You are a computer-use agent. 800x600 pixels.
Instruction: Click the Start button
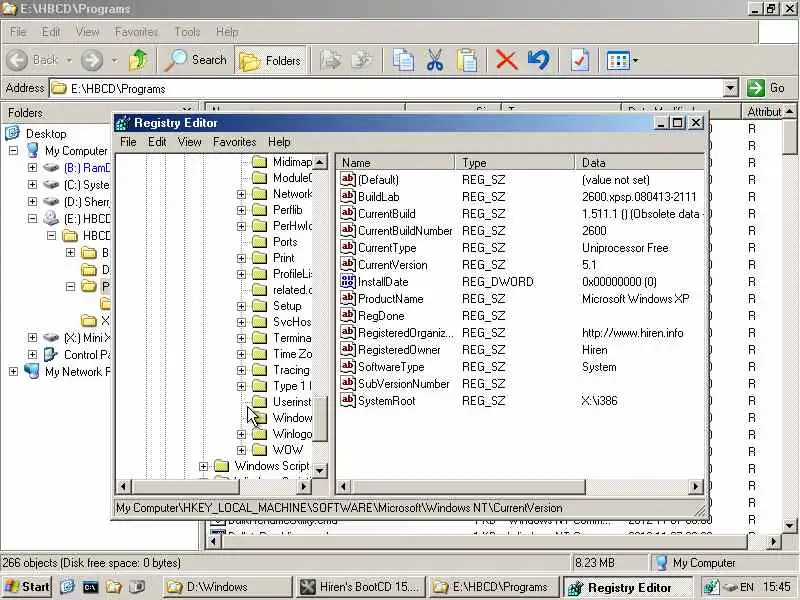coord(27,587)
